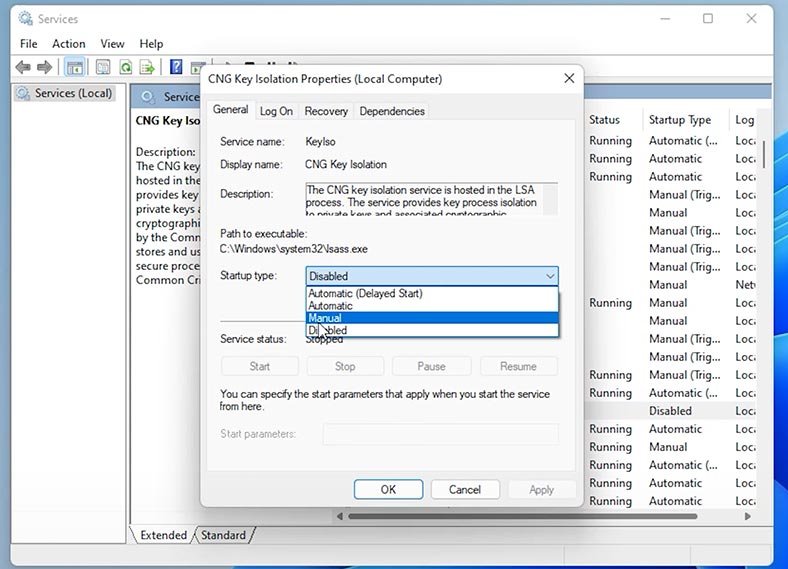This screenshot has height=569, width=788.
Task: Open the blue Help question mark icon
Action: point(176,66)
